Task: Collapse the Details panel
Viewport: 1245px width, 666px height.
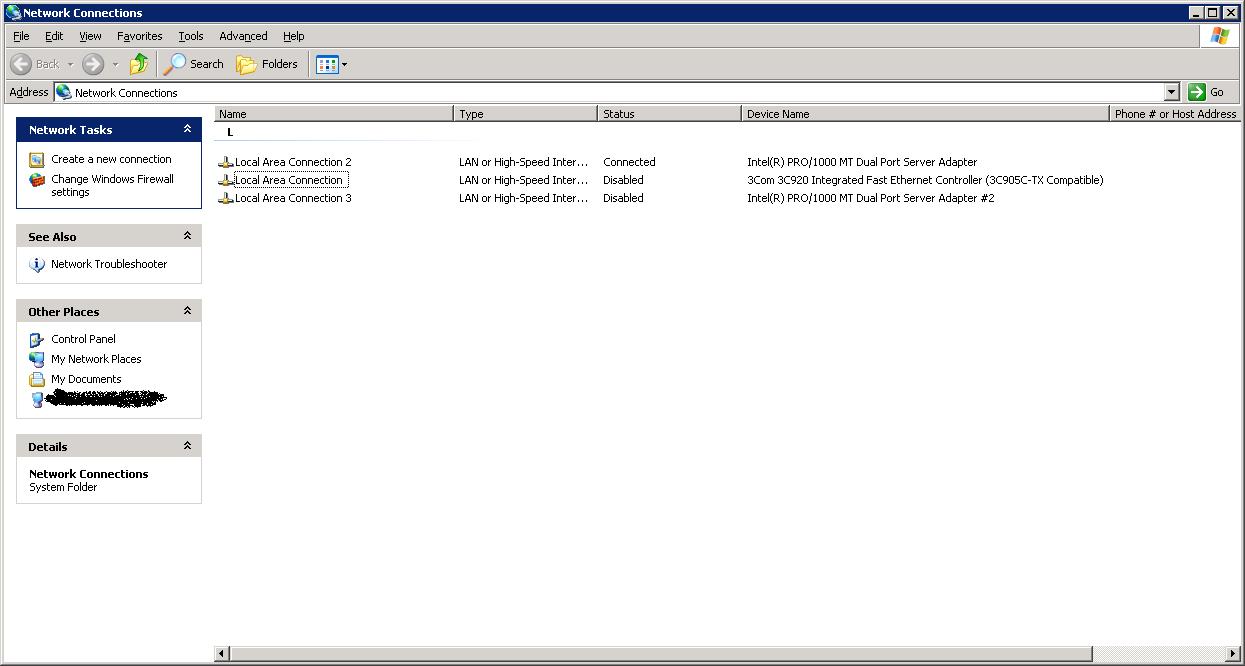Action: point(187,446)
